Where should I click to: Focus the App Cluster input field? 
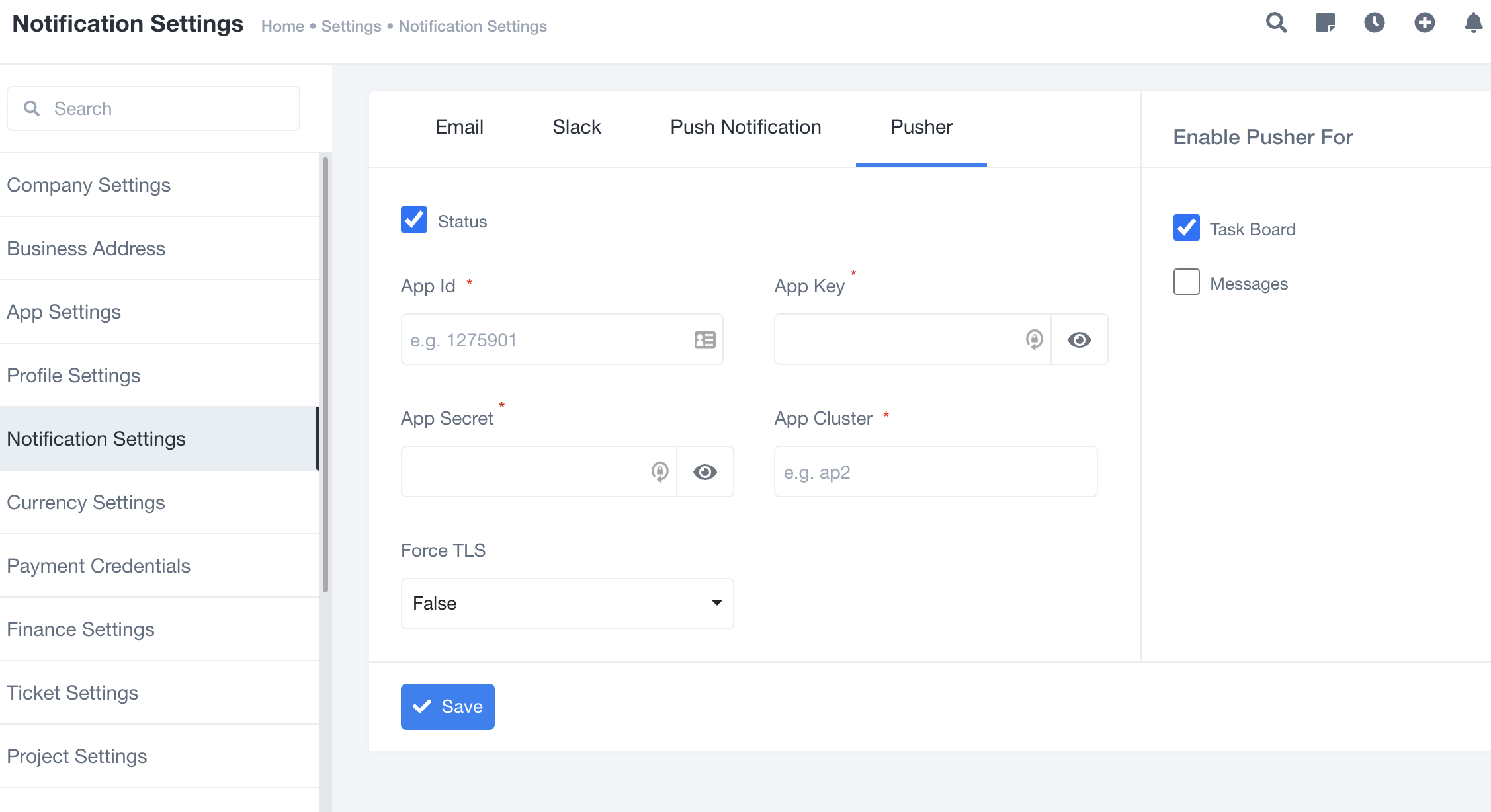[x=935, y=472]
